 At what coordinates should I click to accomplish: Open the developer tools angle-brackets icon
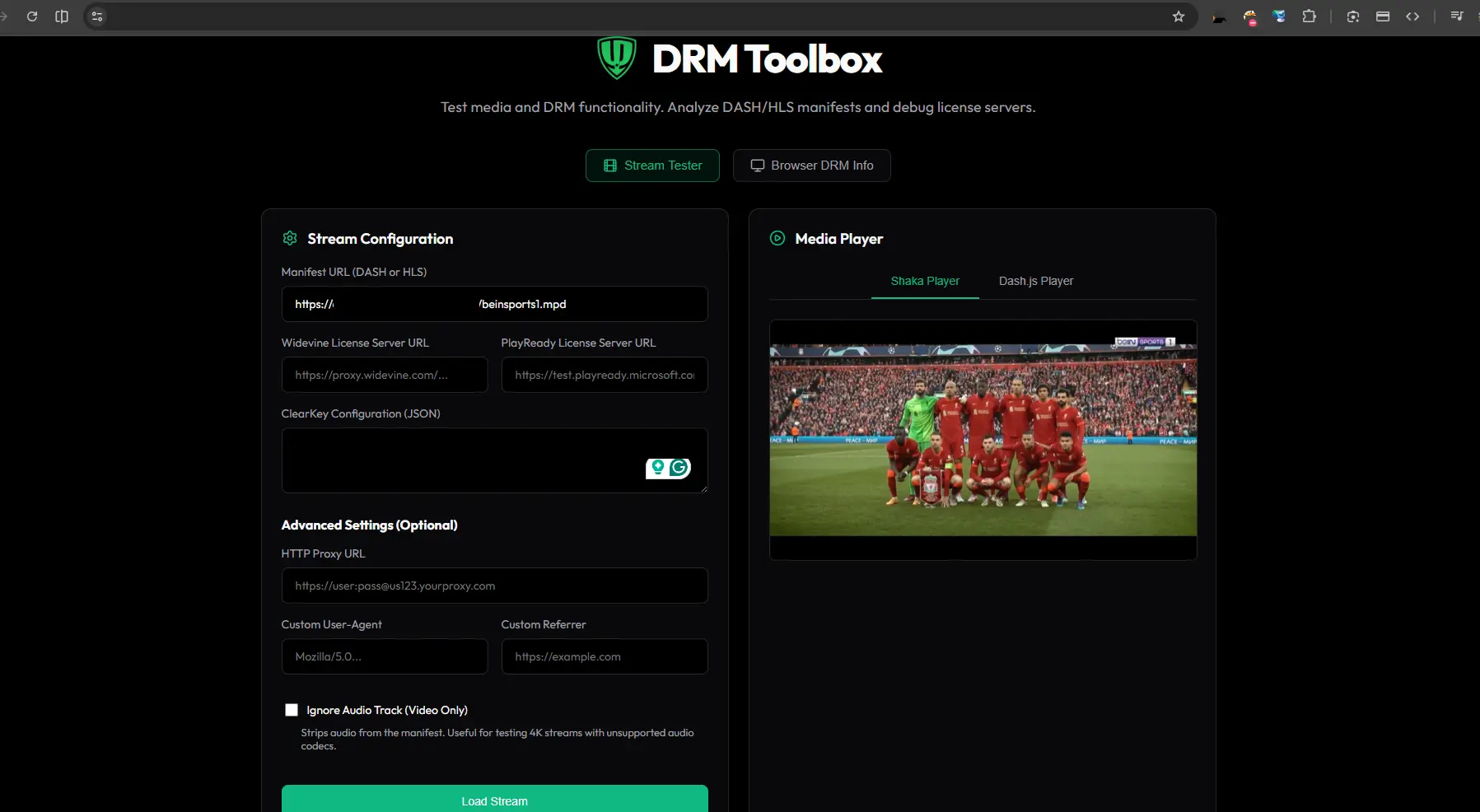pos(1412,16)
